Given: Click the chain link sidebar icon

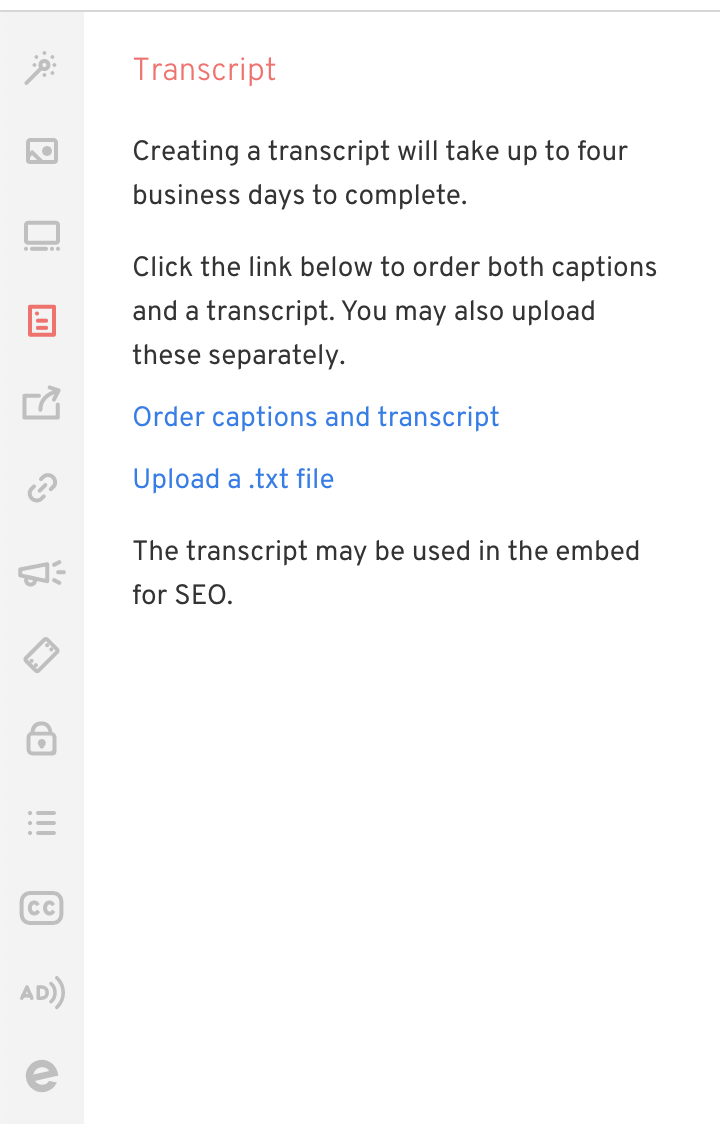Looking at the screenshot, I should tap(42, 488).
